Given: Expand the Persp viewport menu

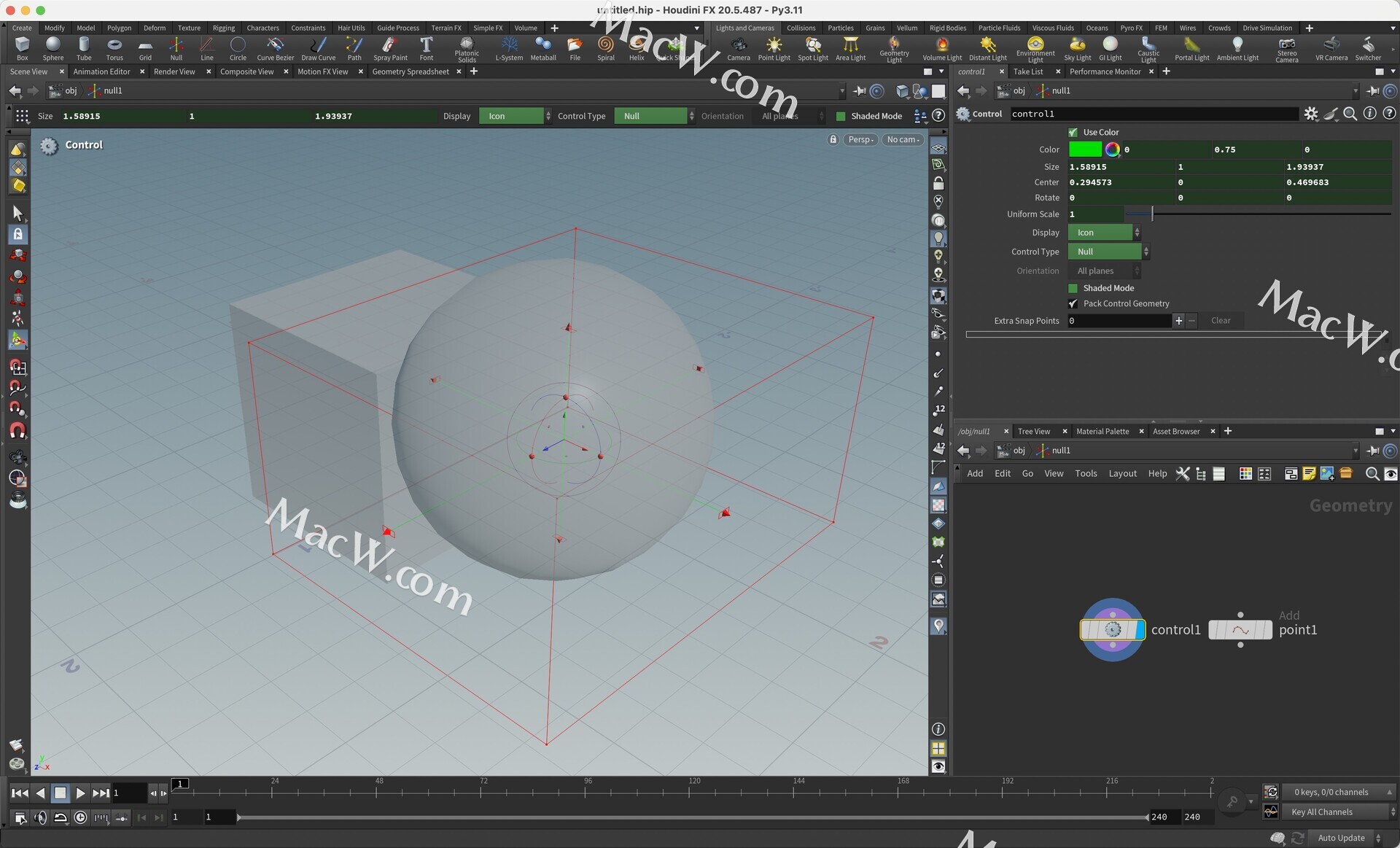Looking at the screenshot, I should tap(860, 139).
